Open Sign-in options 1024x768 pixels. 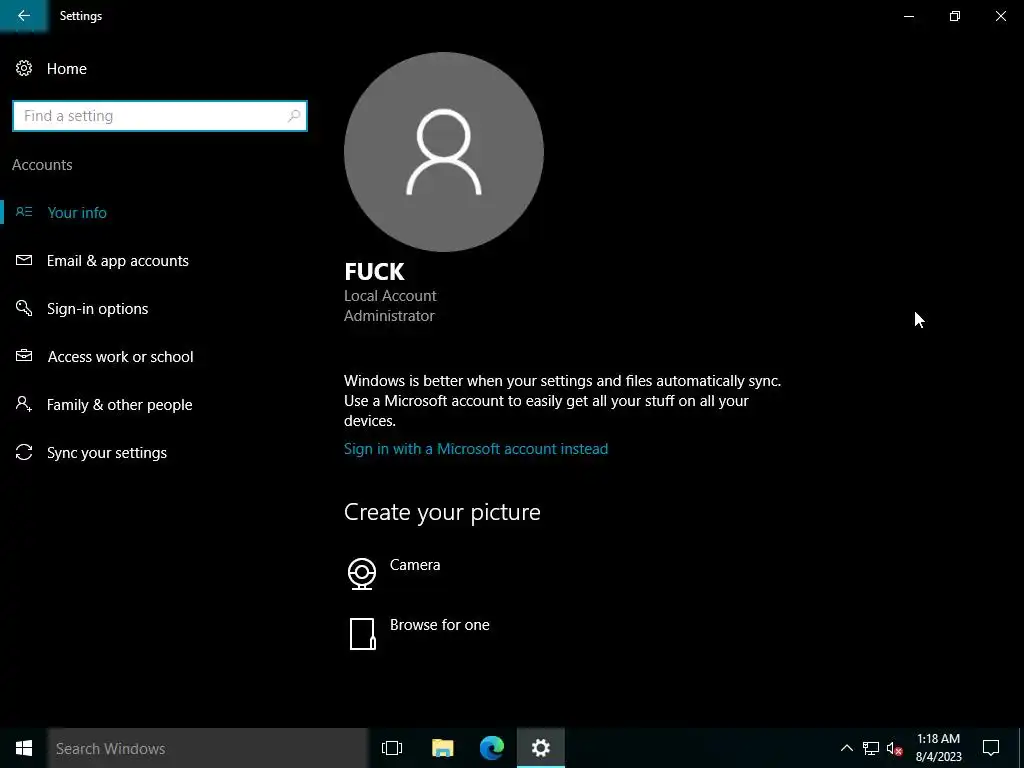click(97, 308)
